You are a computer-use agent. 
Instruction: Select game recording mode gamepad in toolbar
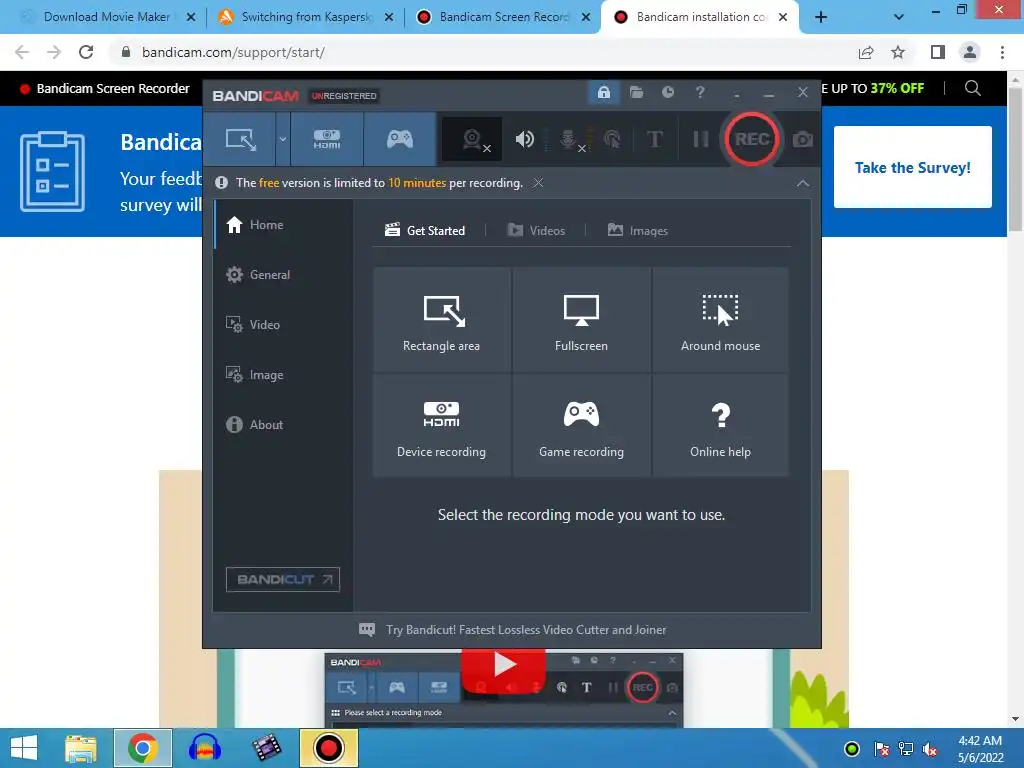pyautogui.click(x=400, y=139)
